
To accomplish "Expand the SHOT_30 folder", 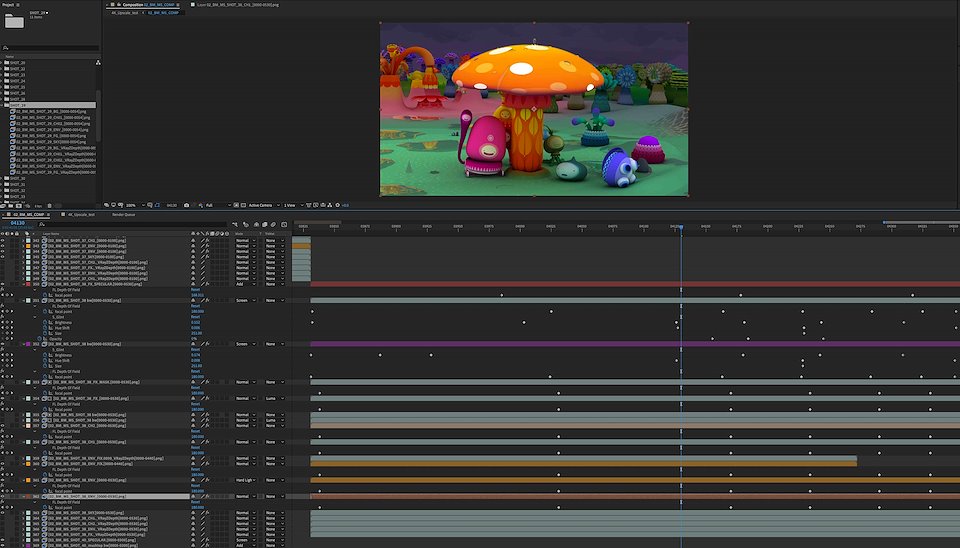I will [x=2, y=178].
